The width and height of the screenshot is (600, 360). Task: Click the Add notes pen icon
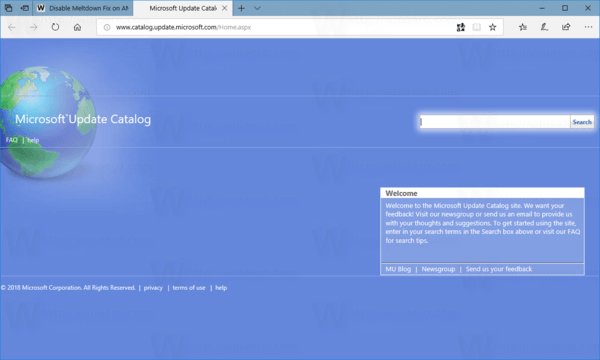tap(544, 27)
